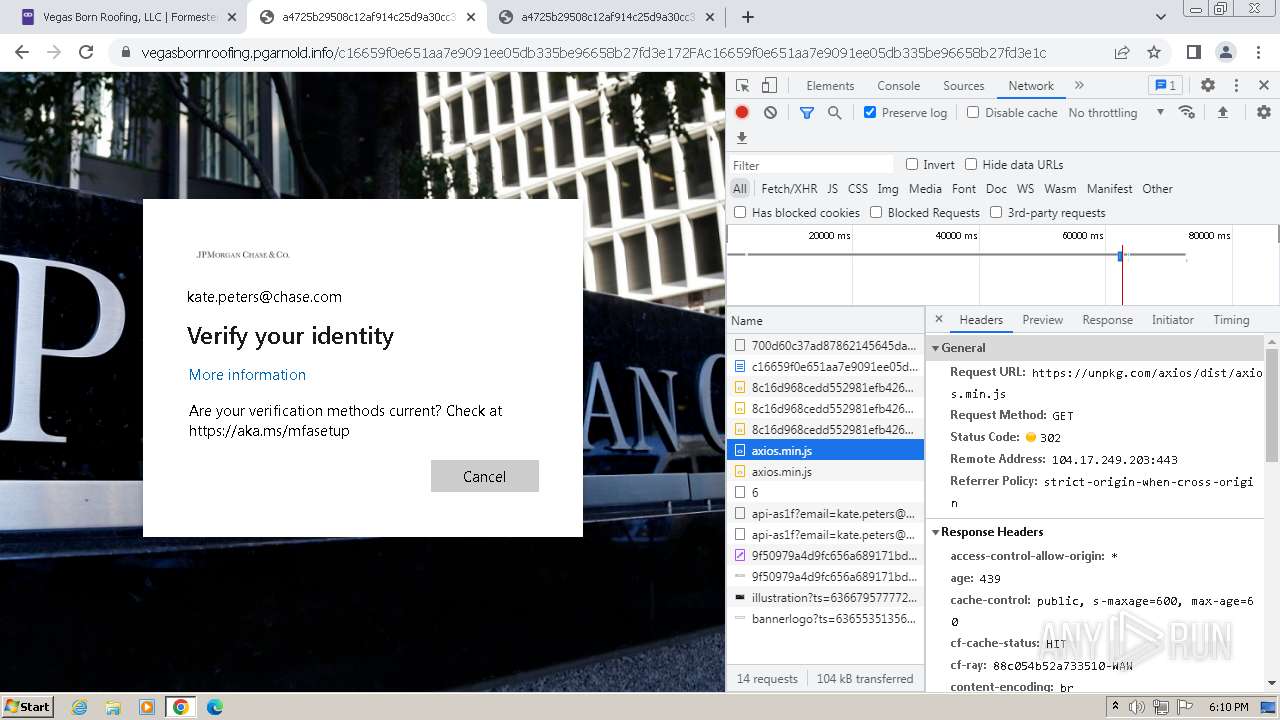
Task: Open the issues counter badge
Action: coord(1164,86)
